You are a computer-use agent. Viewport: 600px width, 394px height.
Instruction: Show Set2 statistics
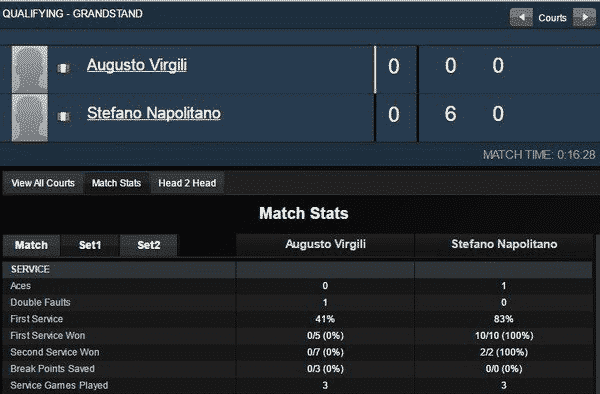click(x=148, y=245)
